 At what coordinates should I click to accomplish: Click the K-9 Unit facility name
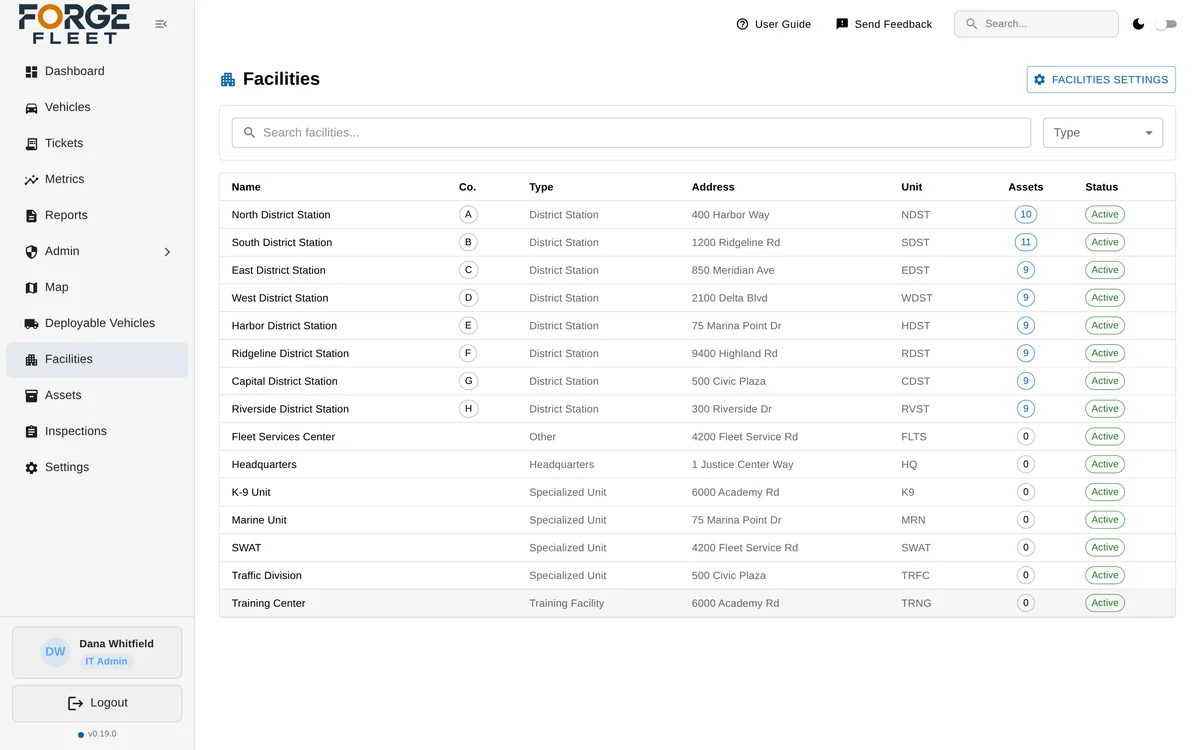(251, 492)
